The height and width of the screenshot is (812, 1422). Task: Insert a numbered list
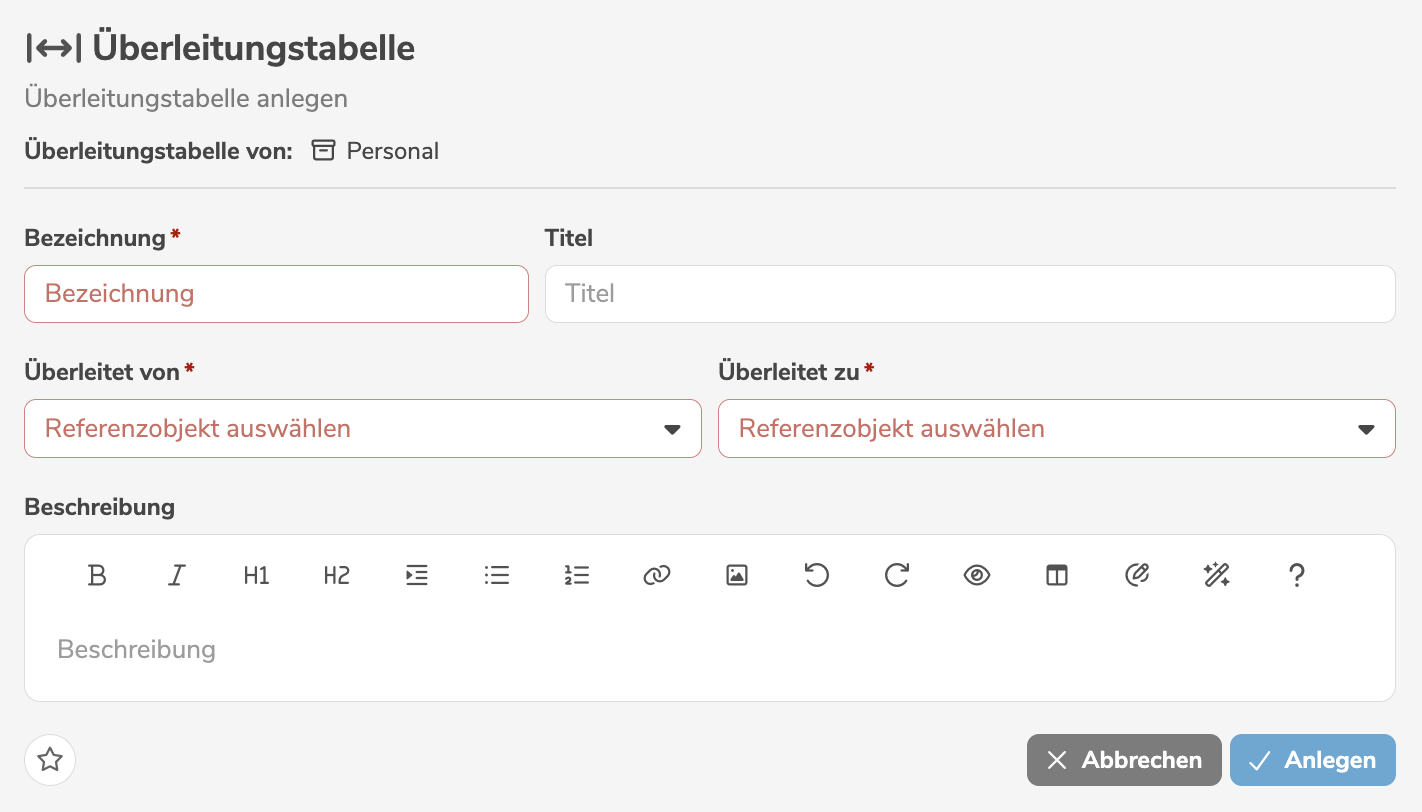pyautogui.click(x=577, y=575)
